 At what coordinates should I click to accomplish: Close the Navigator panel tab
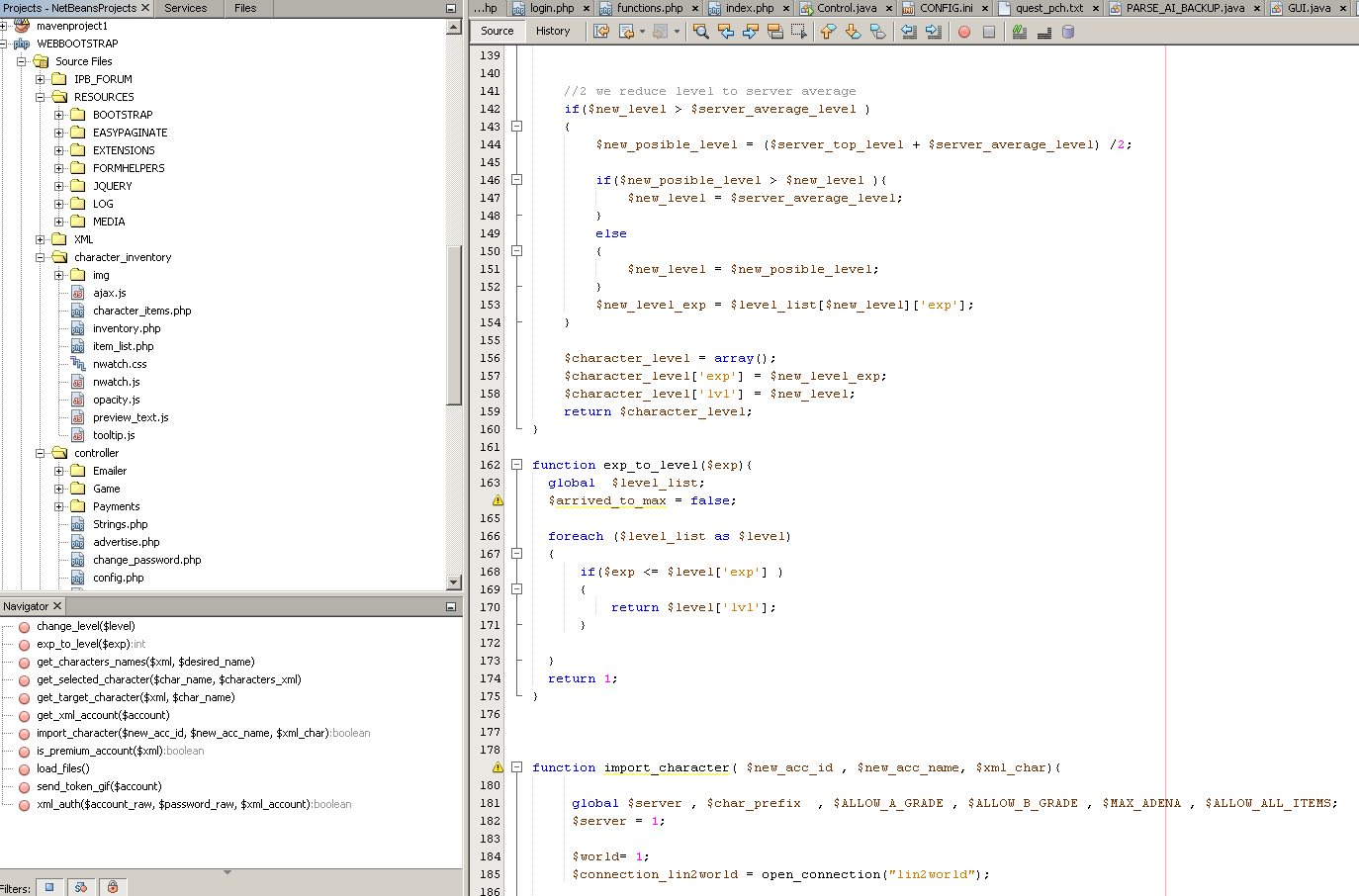coord(57,606)
